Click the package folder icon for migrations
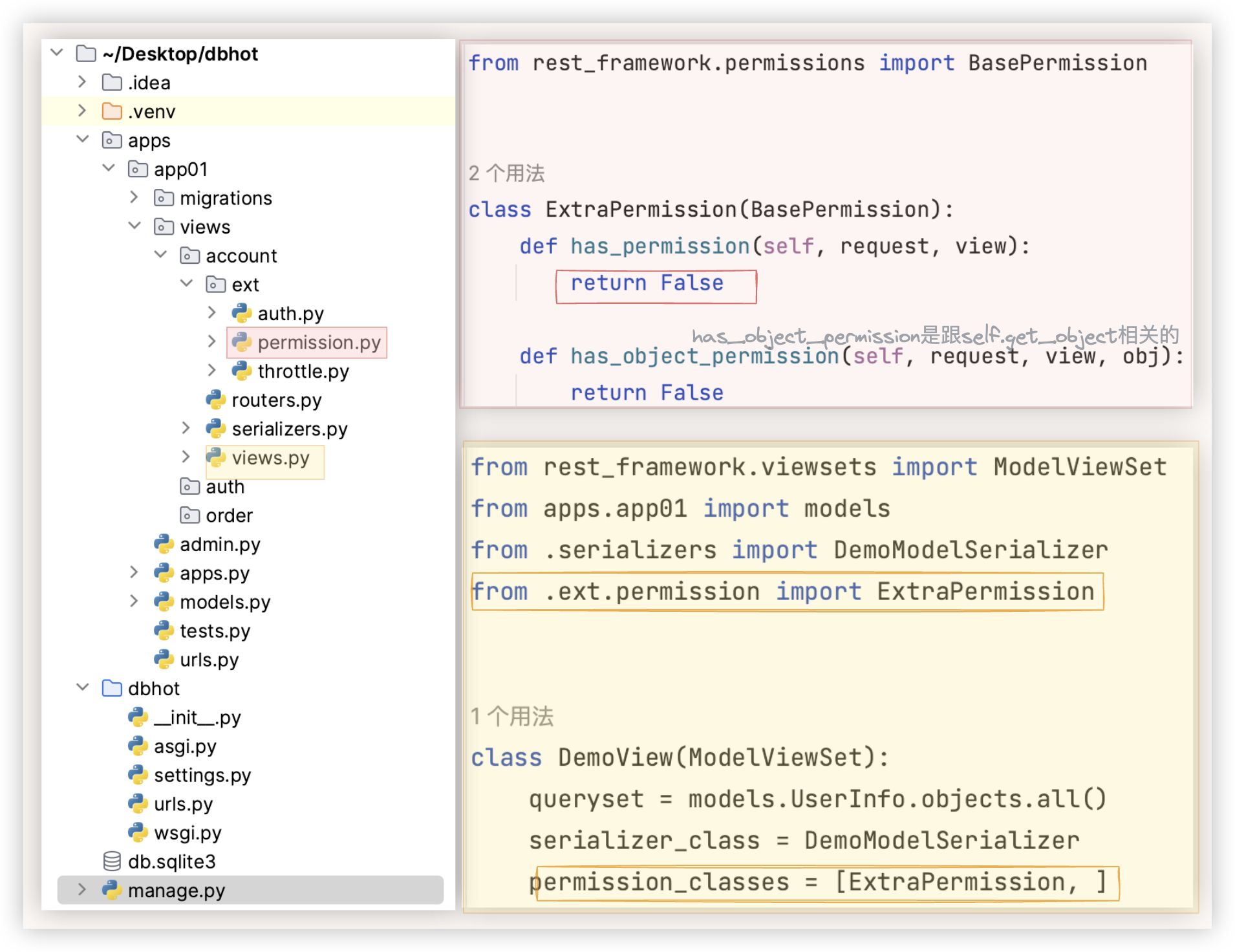The image size is (1235, 952). click(x=164, y=198)
